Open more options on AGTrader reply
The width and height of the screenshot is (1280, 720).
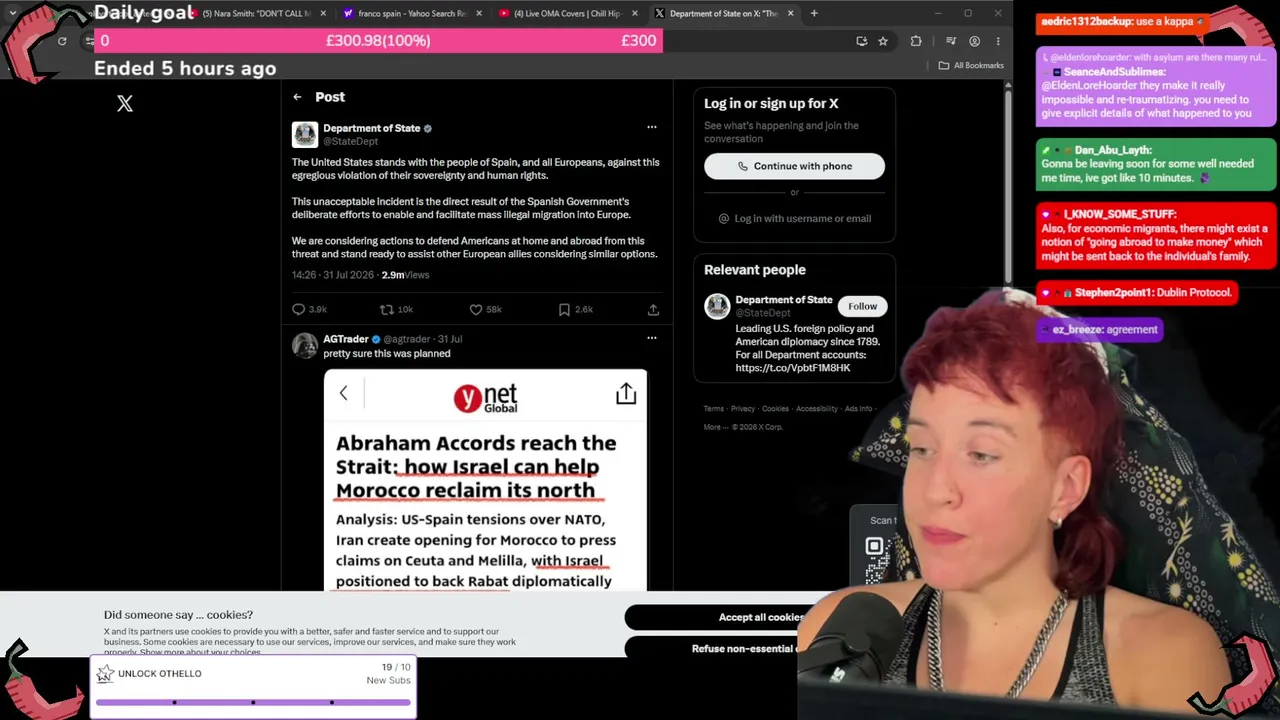point(652,338)
